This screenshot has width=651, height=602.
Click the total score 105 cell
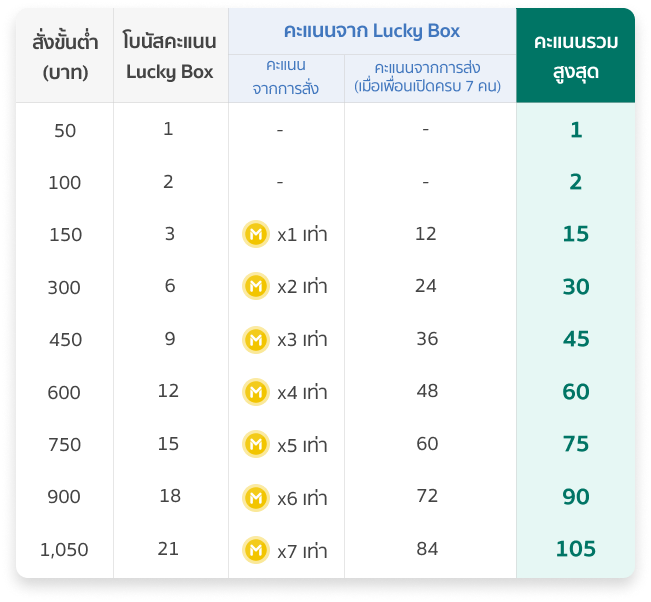(575, 548)
